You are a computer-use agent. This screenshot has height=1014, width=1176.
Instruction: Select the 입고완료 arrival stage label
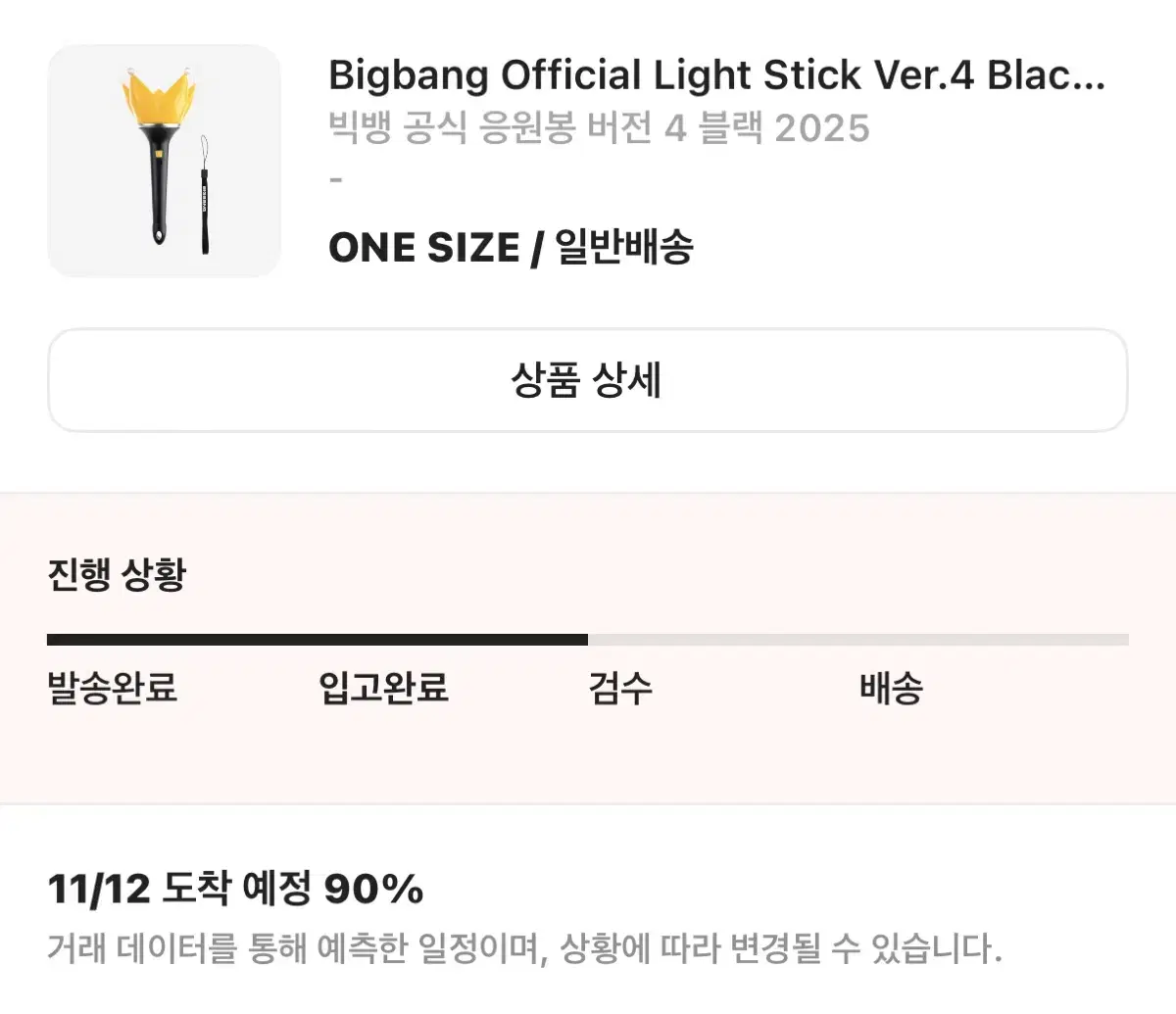pyautogui.click(x=384, y=689)
